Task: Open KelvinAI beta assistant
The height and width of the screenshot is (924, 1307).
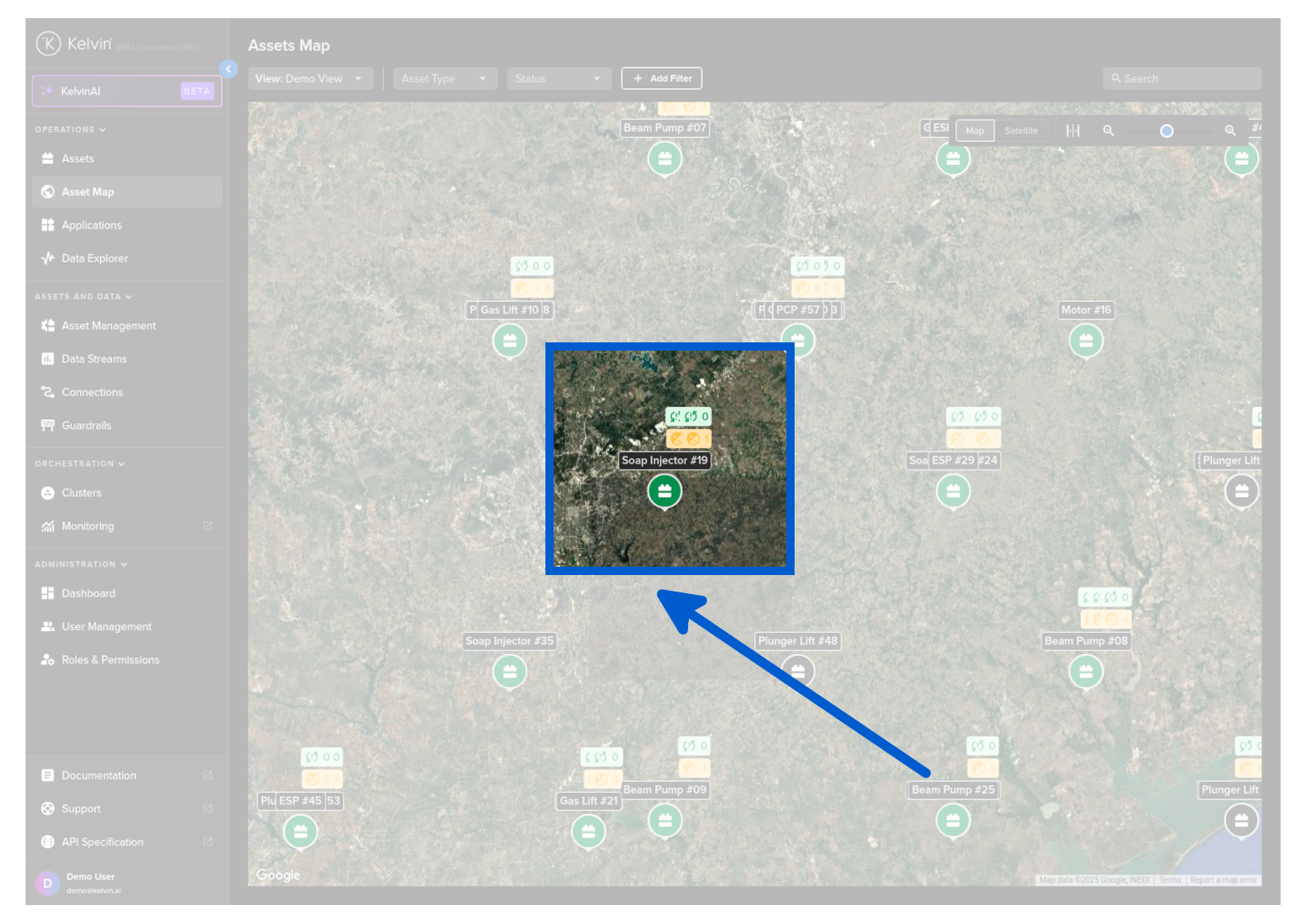Action: [x=127, y=91]
